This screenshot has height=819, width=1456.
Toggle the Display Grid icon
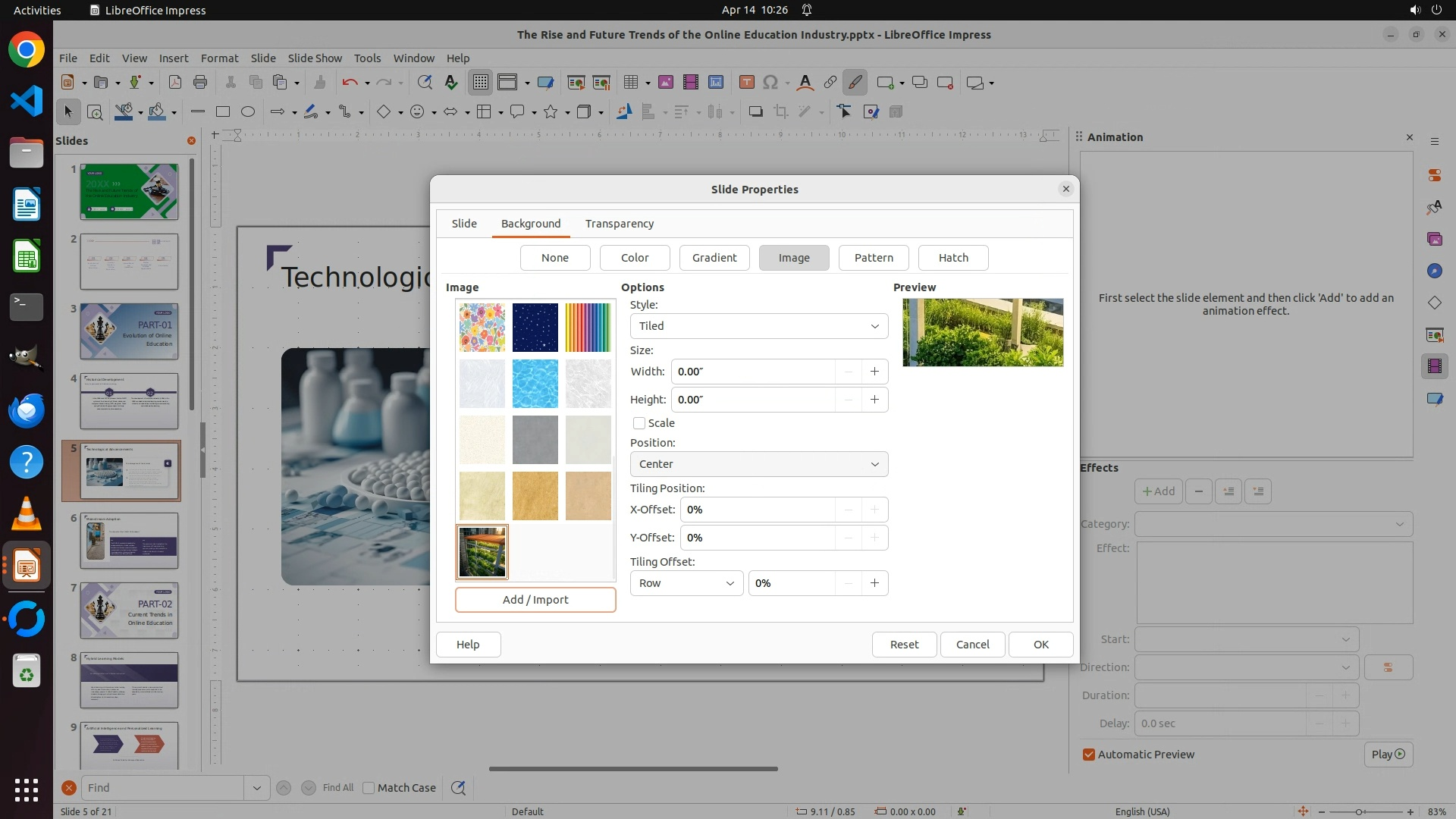[481, 83]
